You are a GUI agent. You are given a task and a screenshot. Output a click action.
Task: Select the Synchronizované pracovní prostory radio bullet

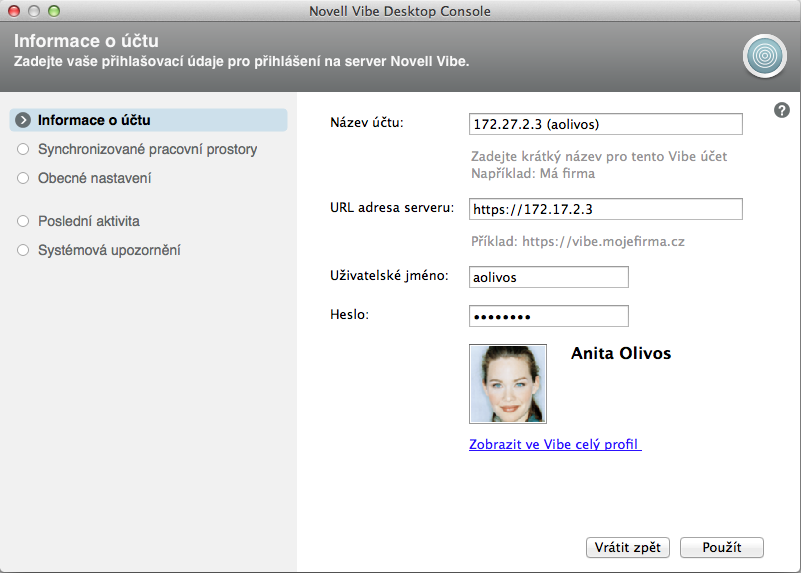[23, 149]
